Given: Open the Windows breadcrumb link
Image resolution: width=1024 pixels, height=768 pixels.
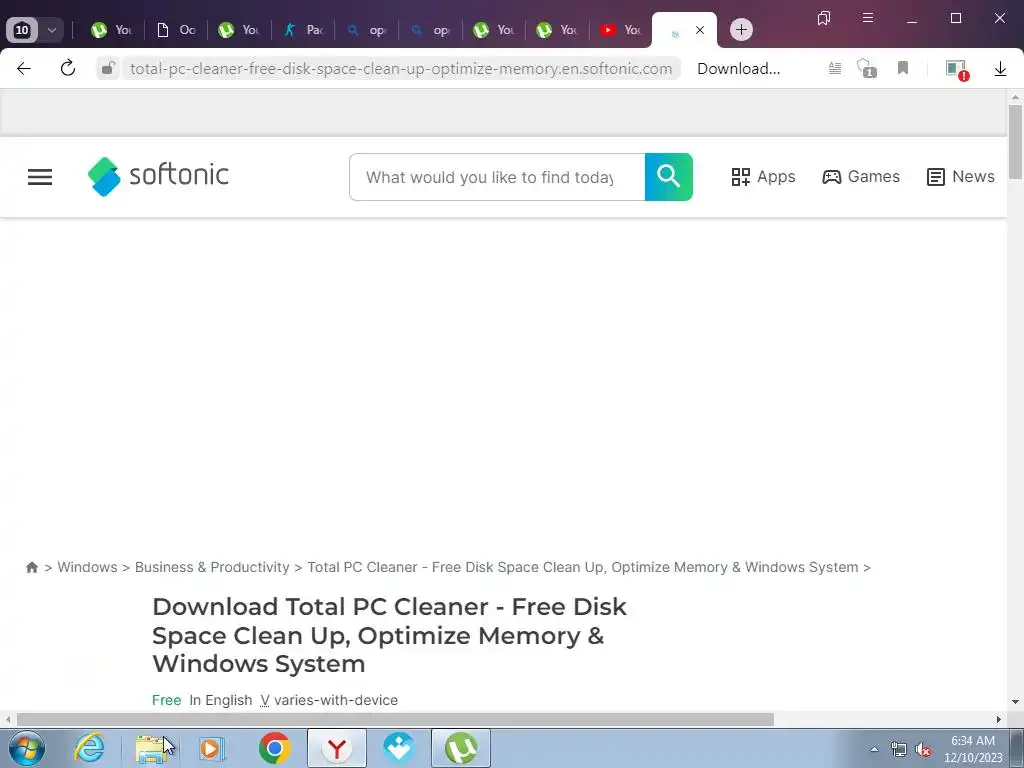Looking at the screenshot, I should click(x=88, y=567).
